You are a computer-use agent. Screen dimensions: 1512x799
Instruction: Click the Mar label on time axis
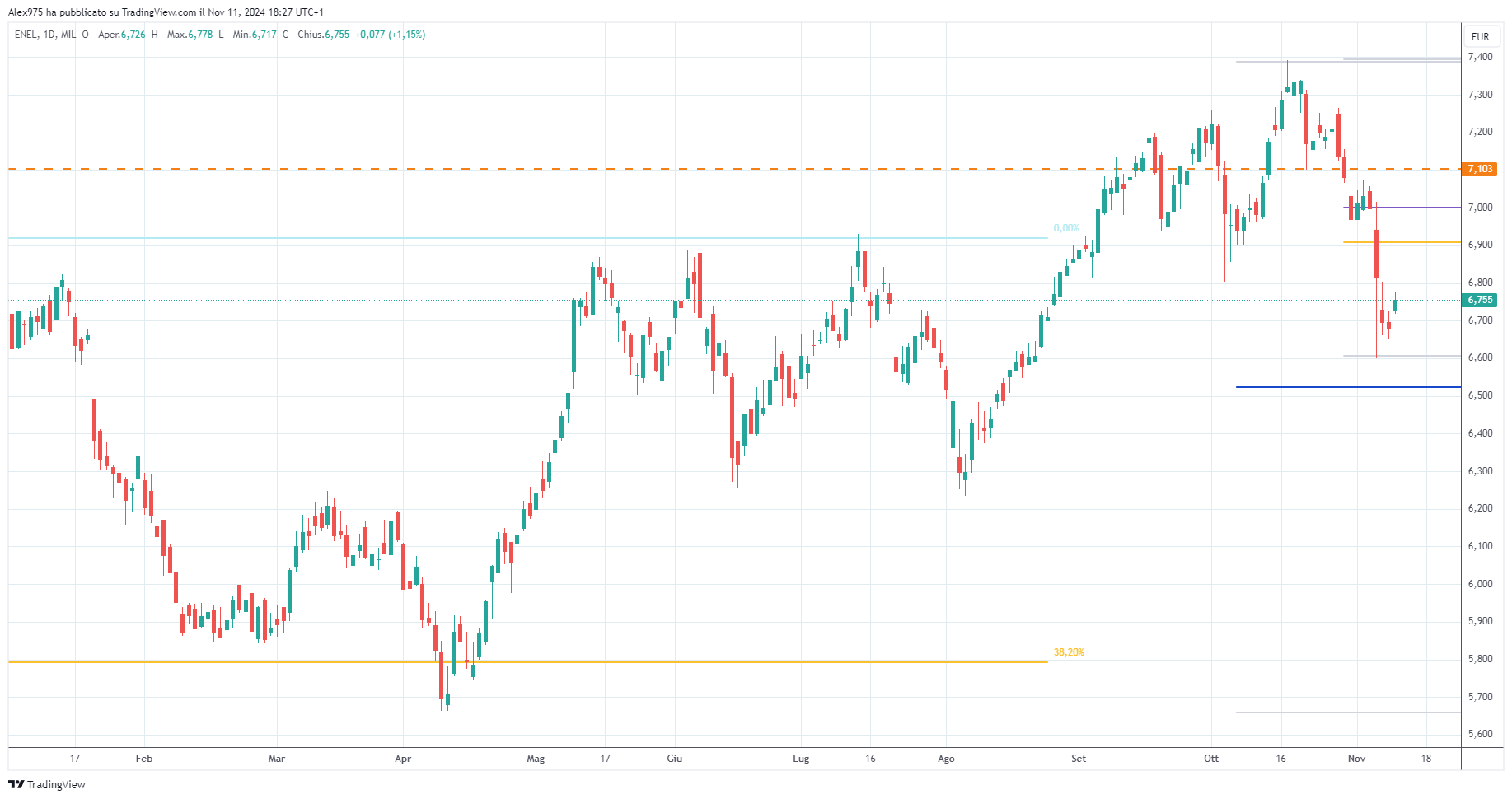pos(277,759)
